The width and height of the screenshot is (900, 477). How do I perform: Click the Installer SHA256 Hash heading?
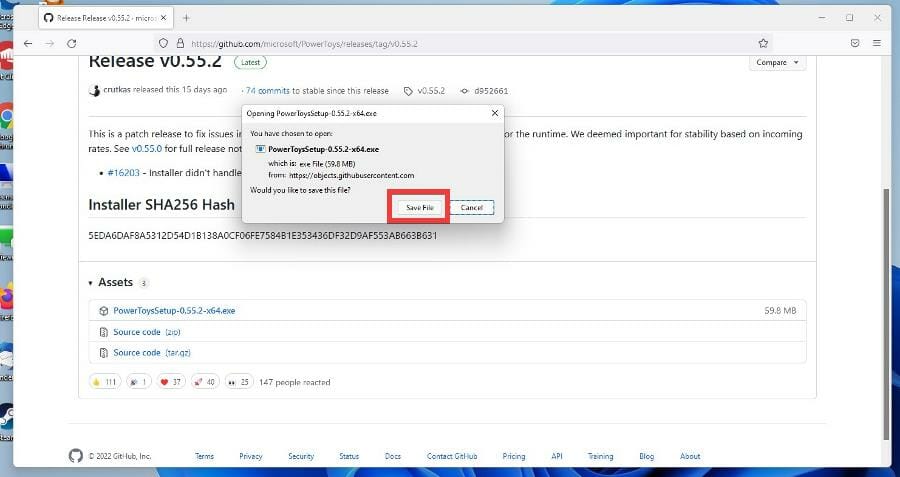[x=161, y=204]
